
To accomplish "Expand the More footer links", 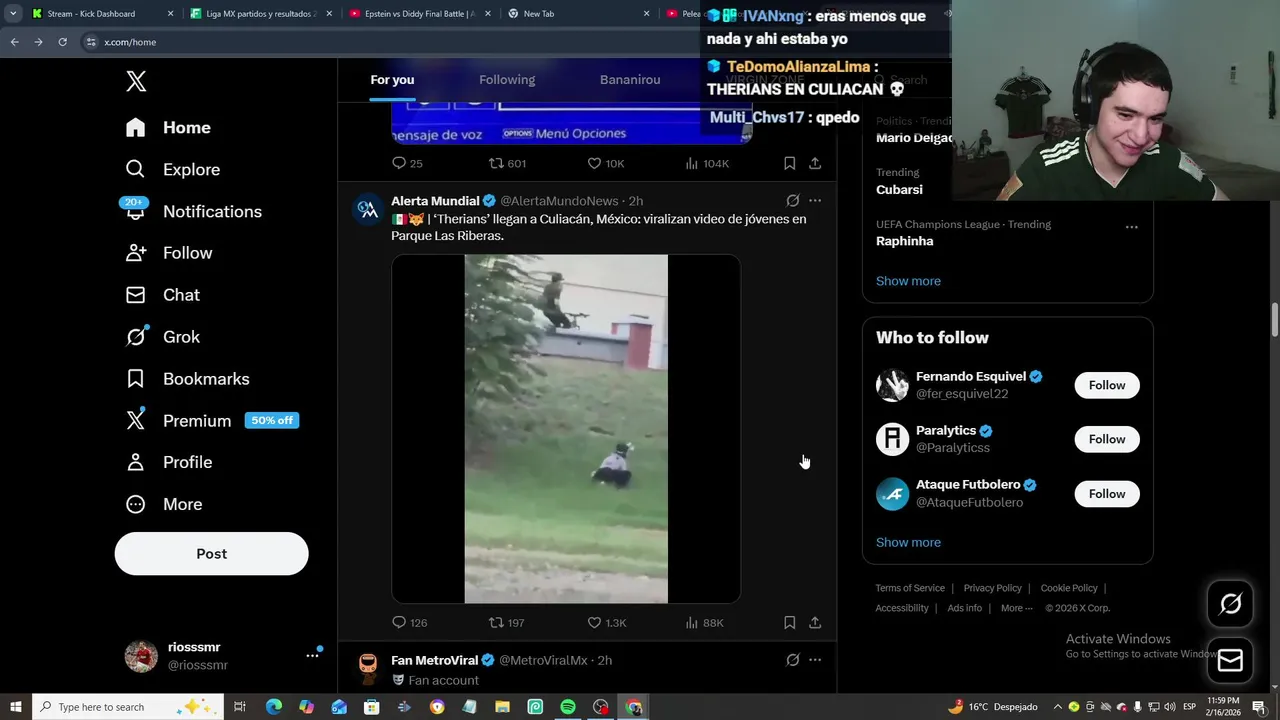I will tap(1016, 608).
